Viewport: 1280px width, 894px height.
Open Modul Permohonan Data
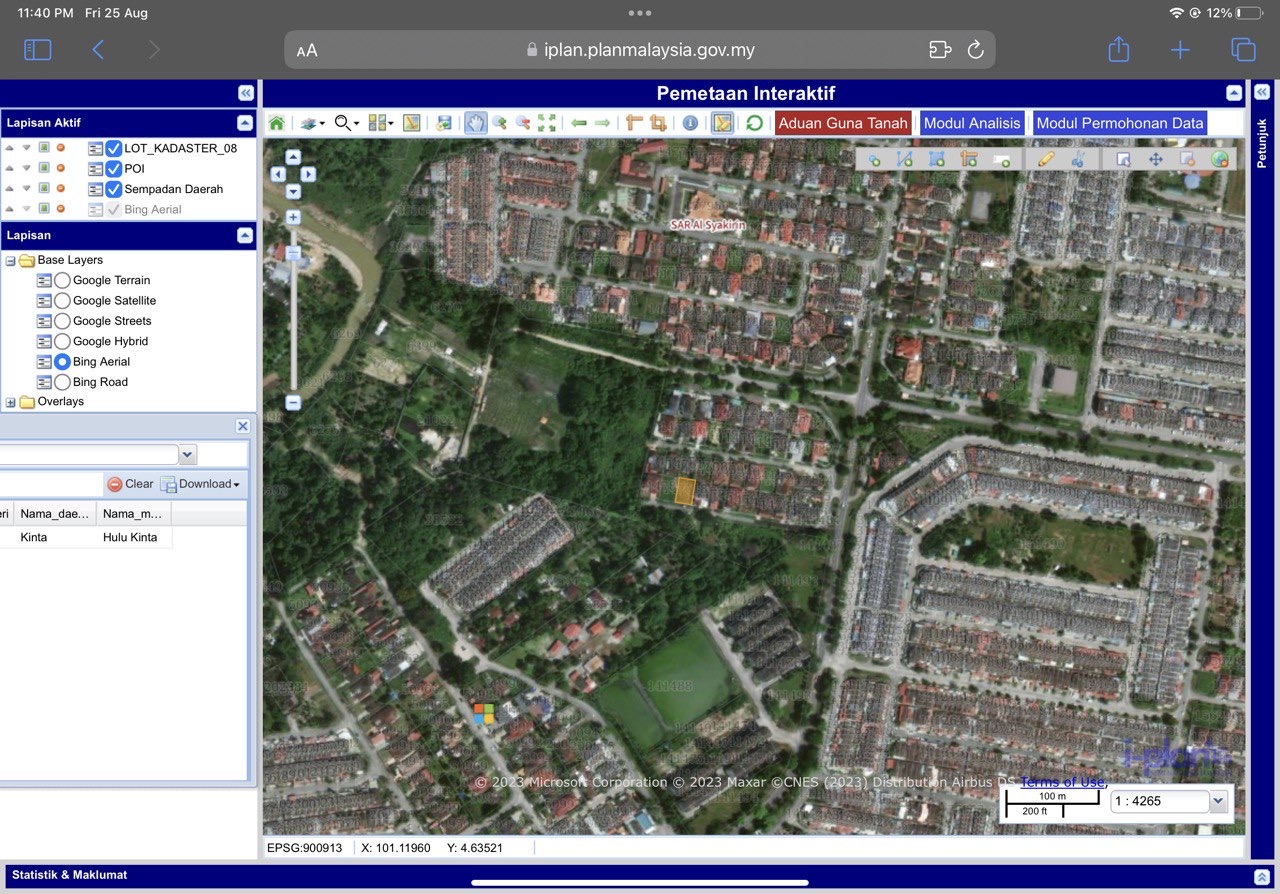(x=1119, y=123)
